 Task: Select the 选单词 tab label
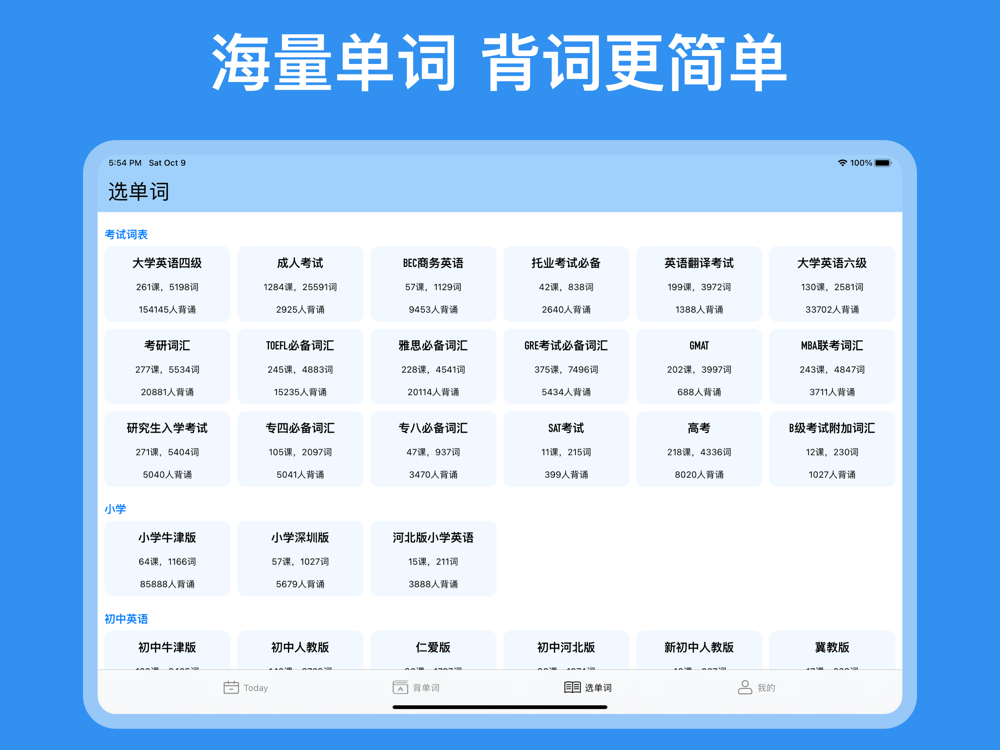coord(598,688)
